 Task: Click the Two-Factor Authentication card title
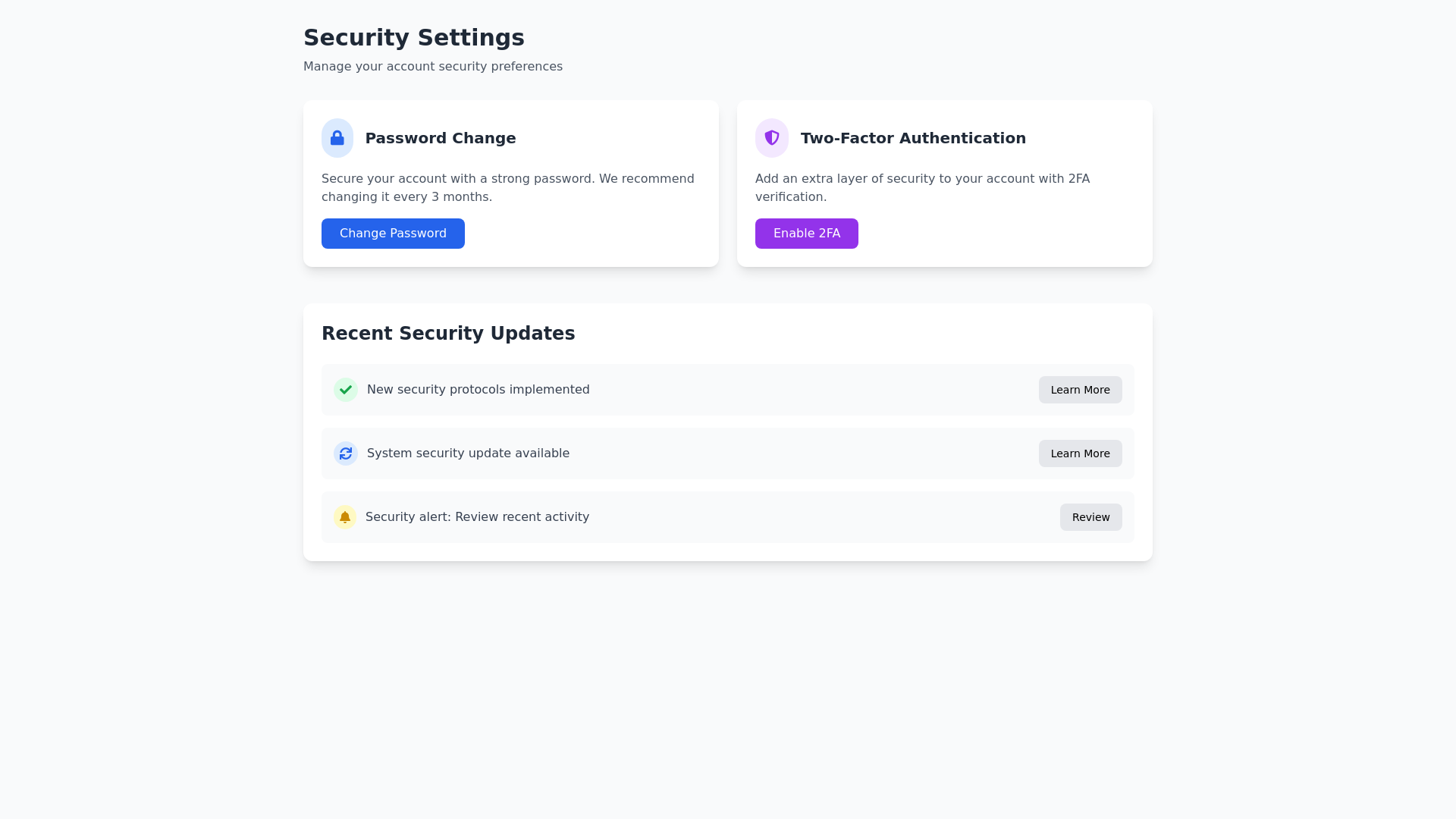(912, 138)
